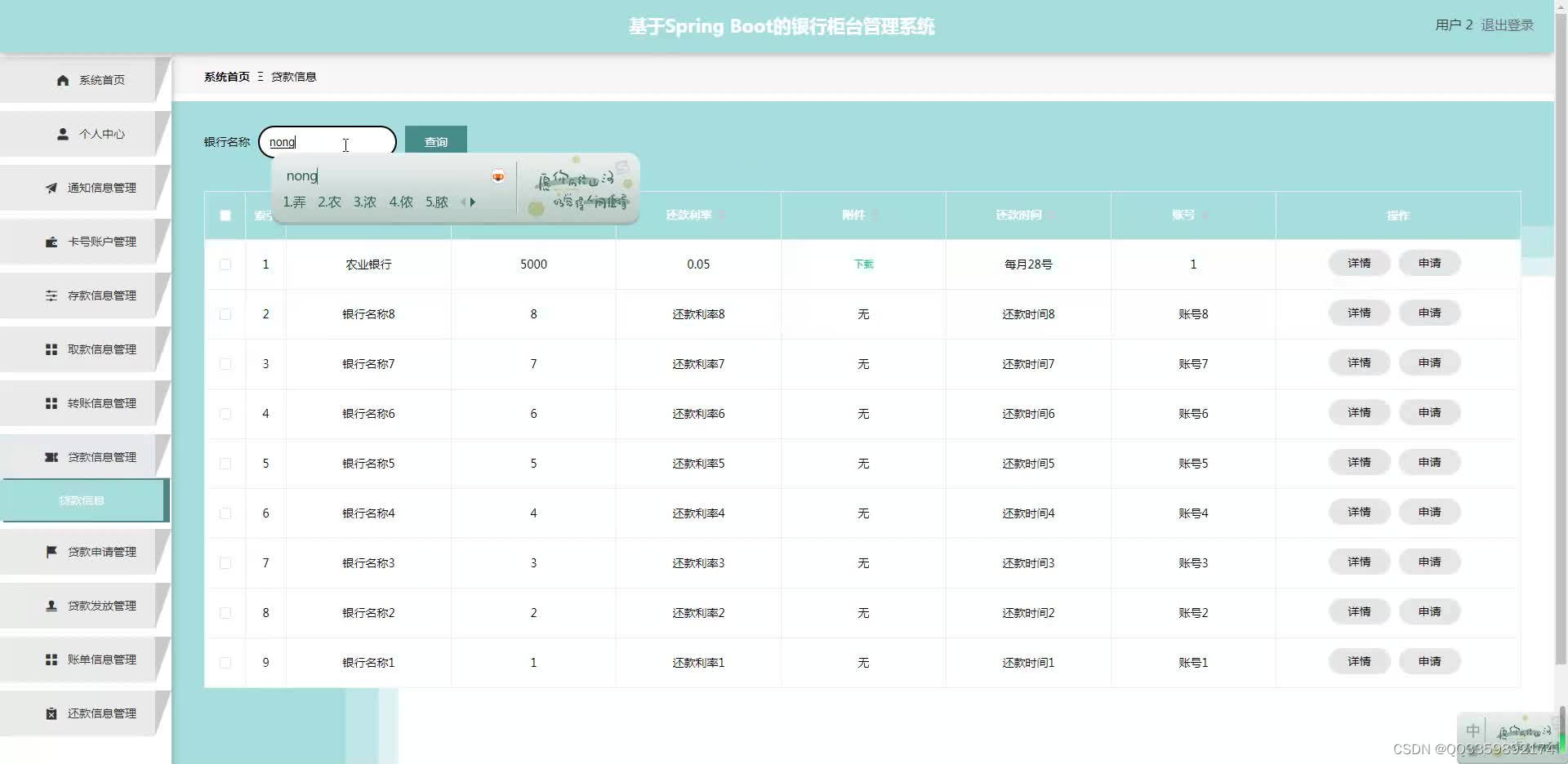1568x764 pixels.
Task: Click the 5000 loan amount cell
Action: tap(533, 264)
